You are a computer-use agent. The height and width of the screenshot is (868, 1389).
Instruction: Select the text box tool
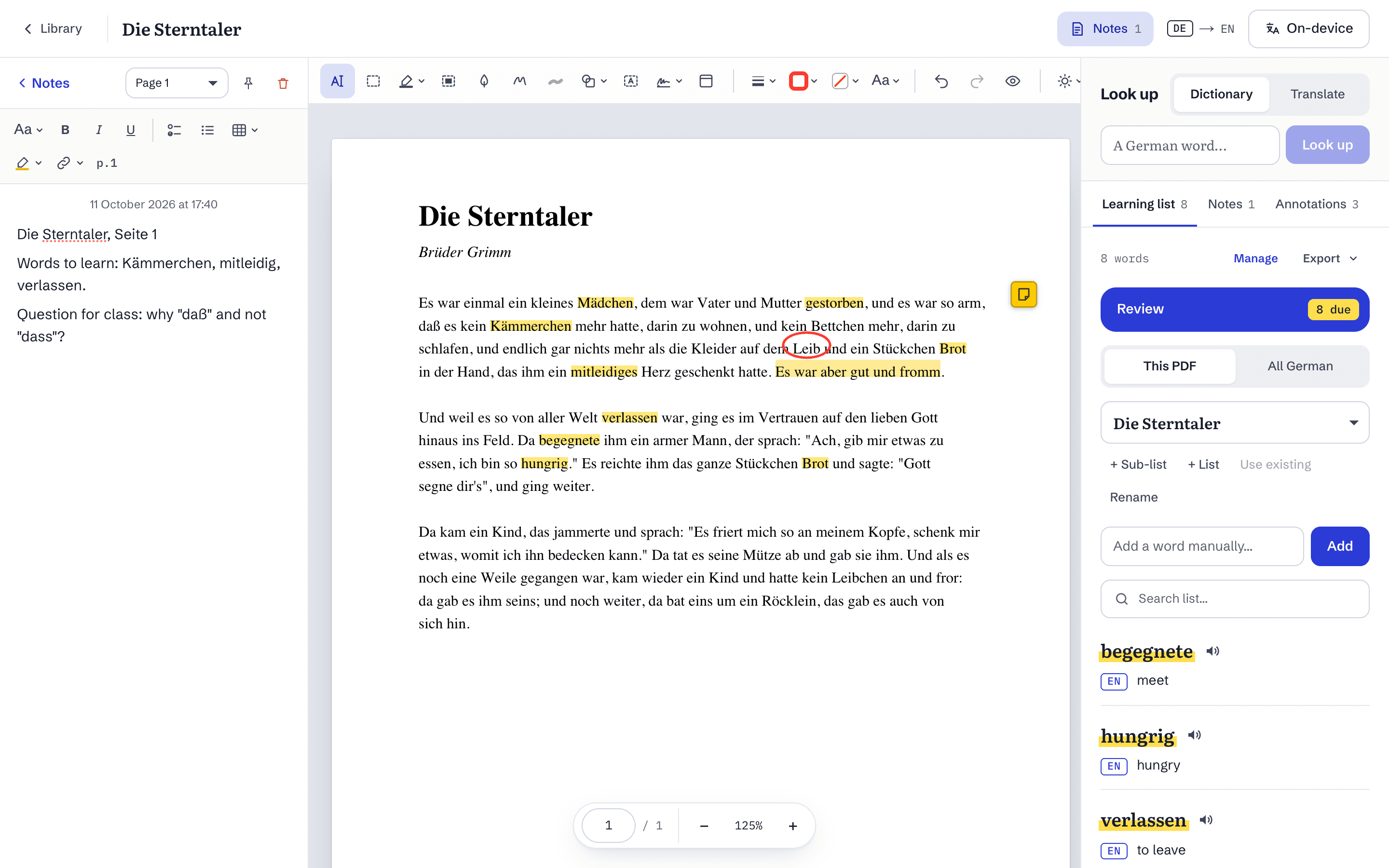631,81
